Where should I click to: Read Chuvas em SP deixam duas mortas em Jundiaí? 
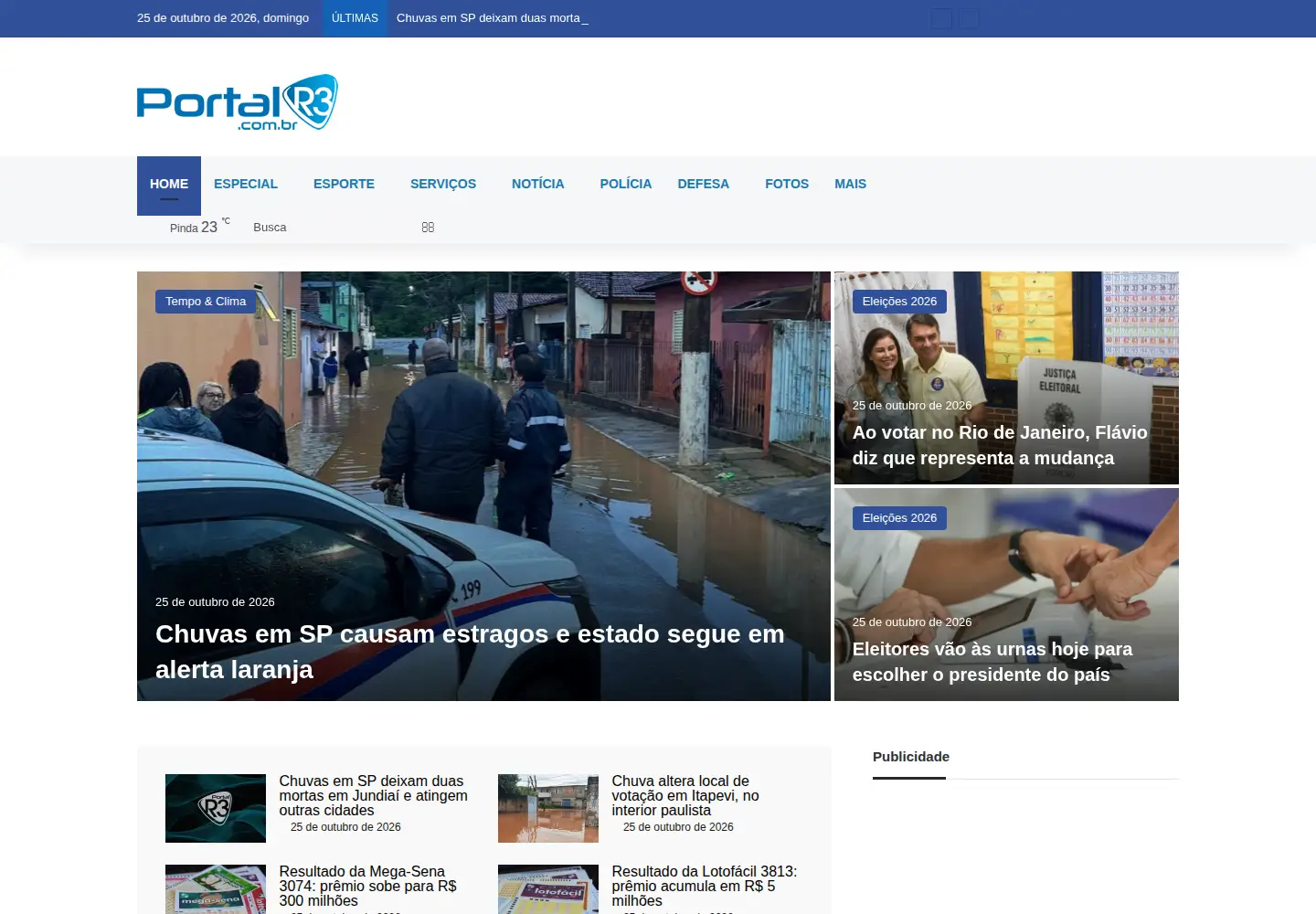pos(373,795)
